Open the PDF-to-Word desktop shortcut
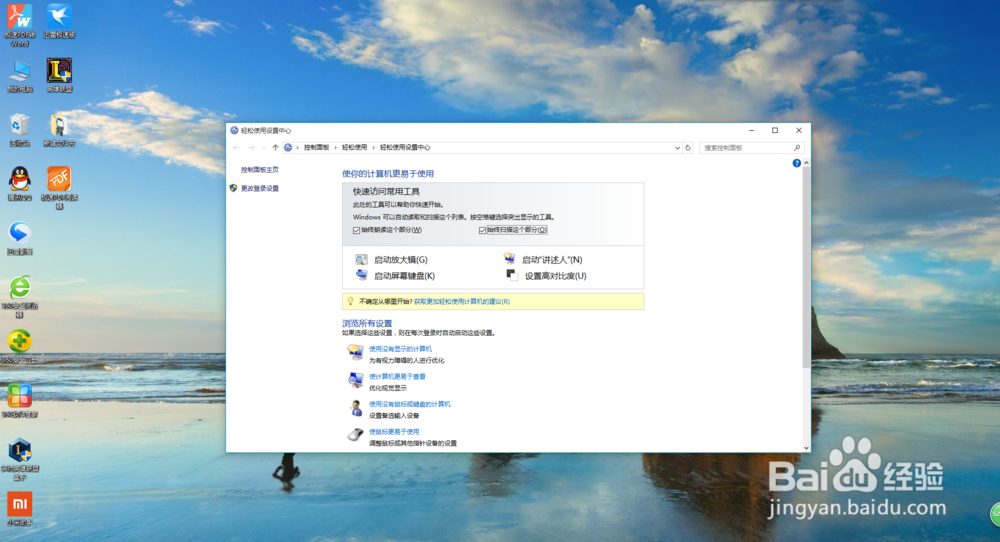1000x542 pixels. (x=20, y=16)
